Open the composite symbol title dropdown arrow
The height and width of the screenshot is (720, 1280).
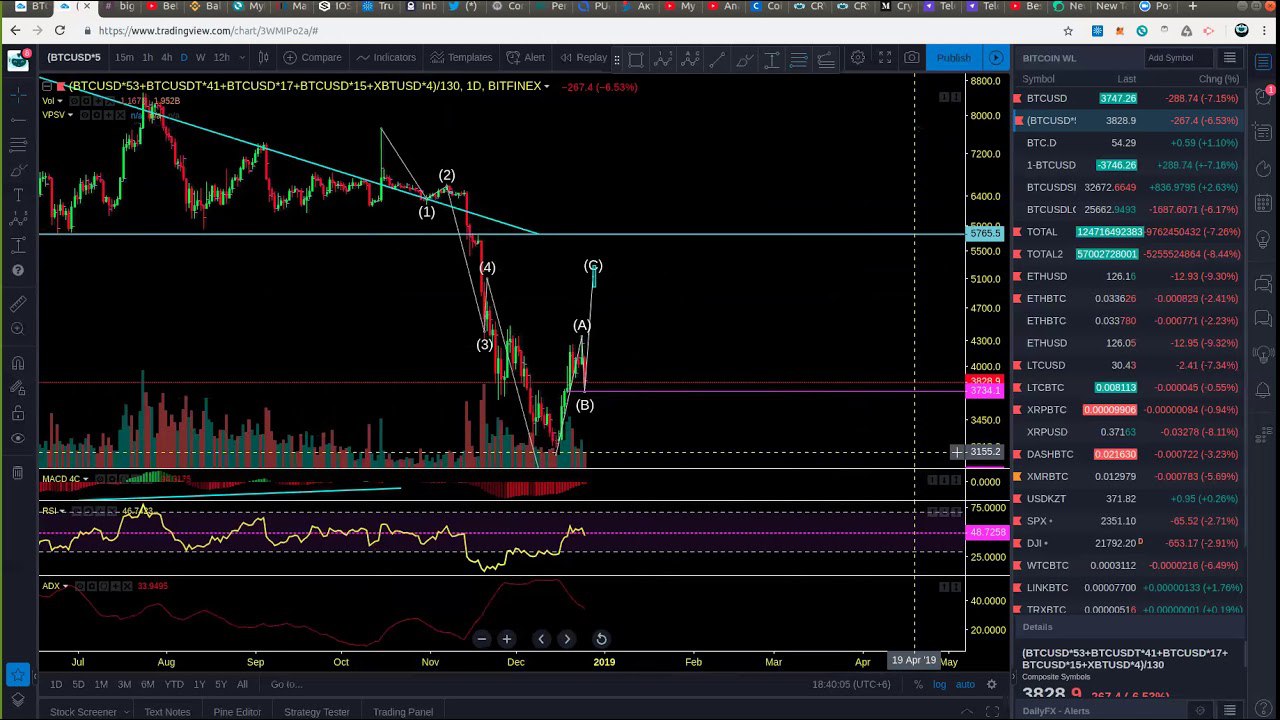pyautogui.click(x=547, y=87)
